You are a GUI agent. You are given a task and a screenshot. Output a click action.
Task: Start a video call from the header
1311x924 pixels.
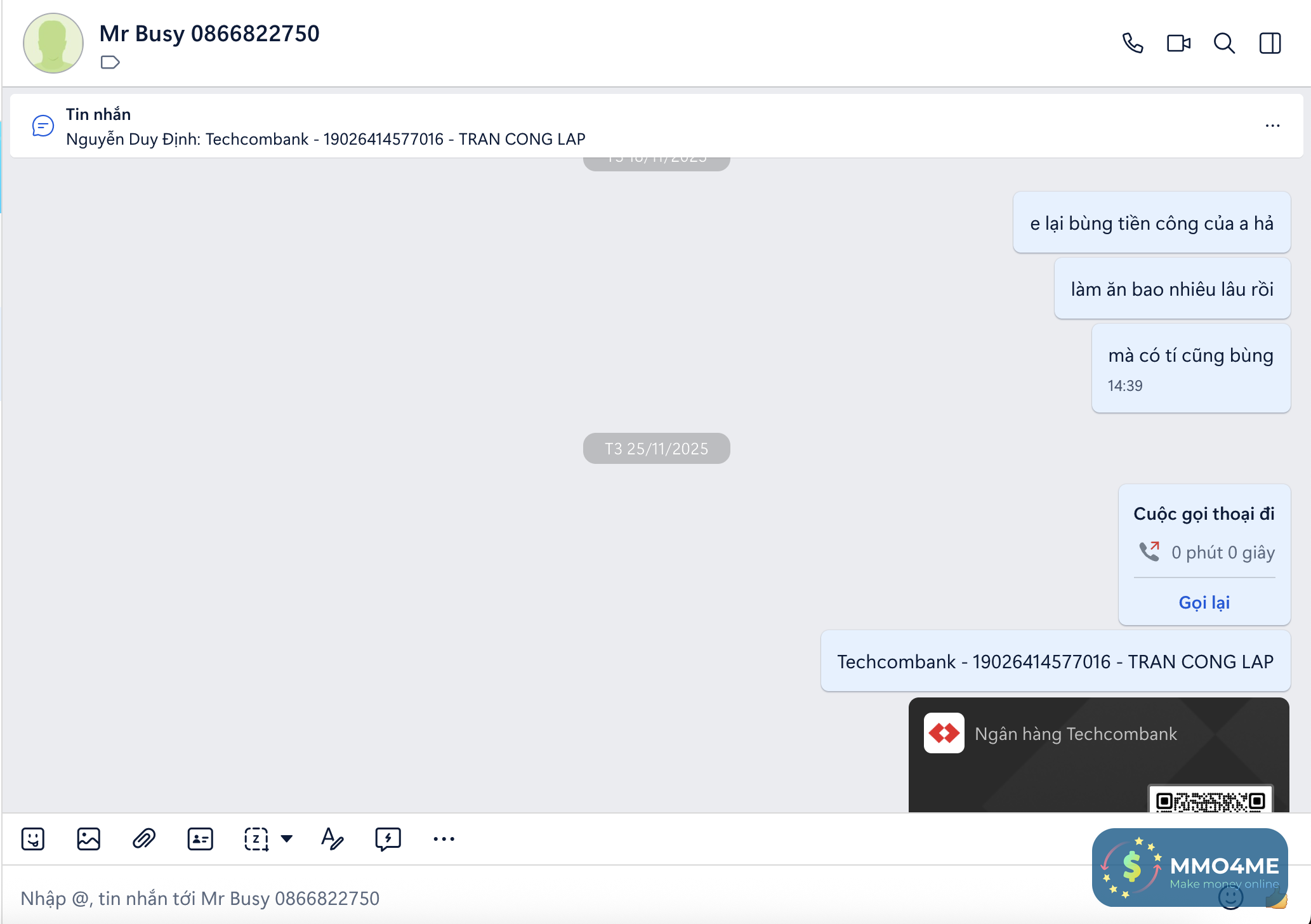[1178, 43]
